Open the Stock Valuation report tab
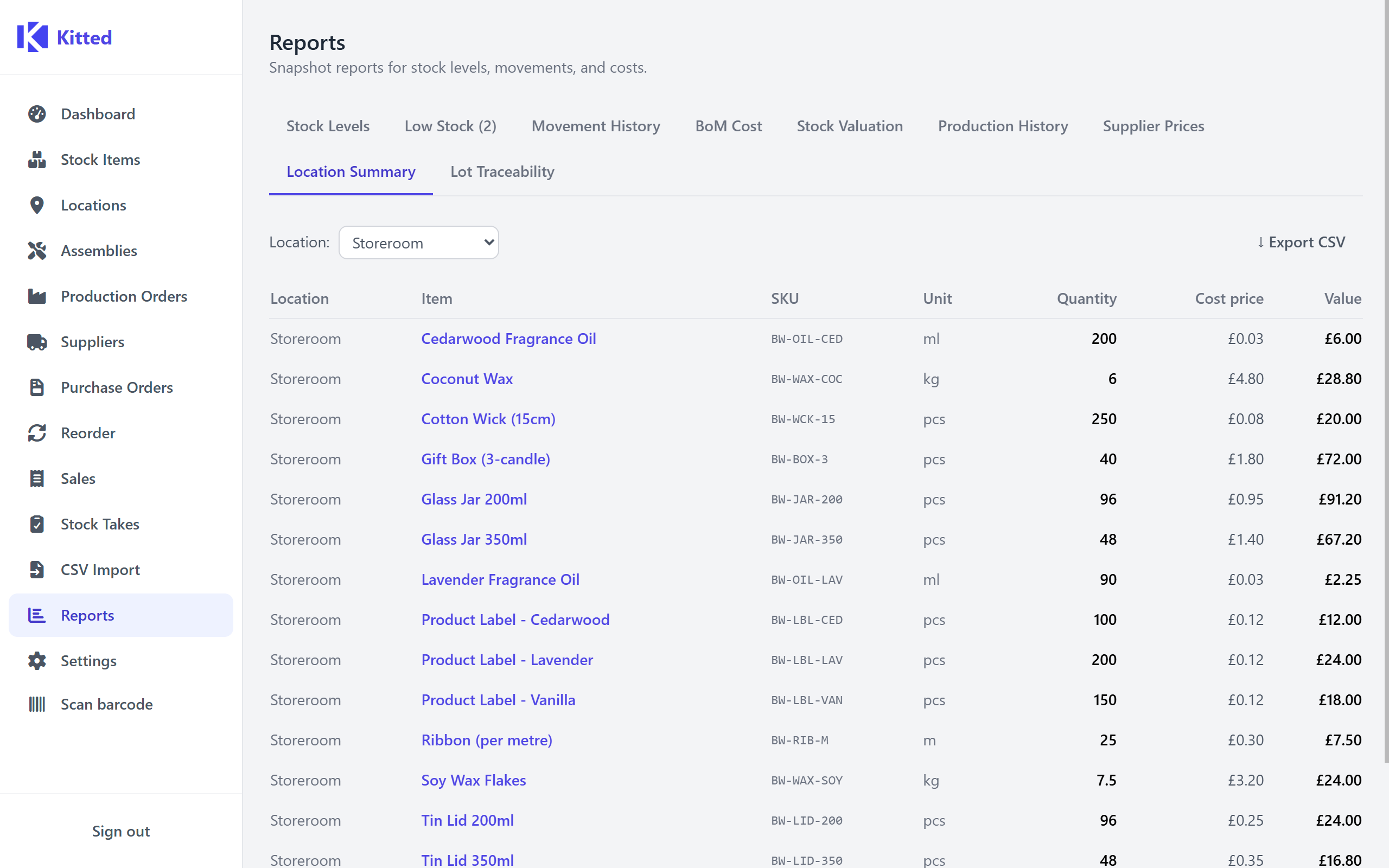 click(850, 126)
